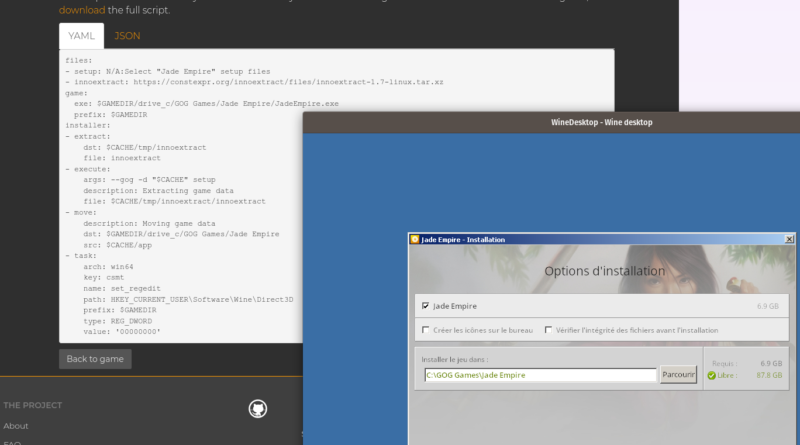Follow the download link for the script
The height and width of the screenshot is (445, 800).
[x=82, y=10]
